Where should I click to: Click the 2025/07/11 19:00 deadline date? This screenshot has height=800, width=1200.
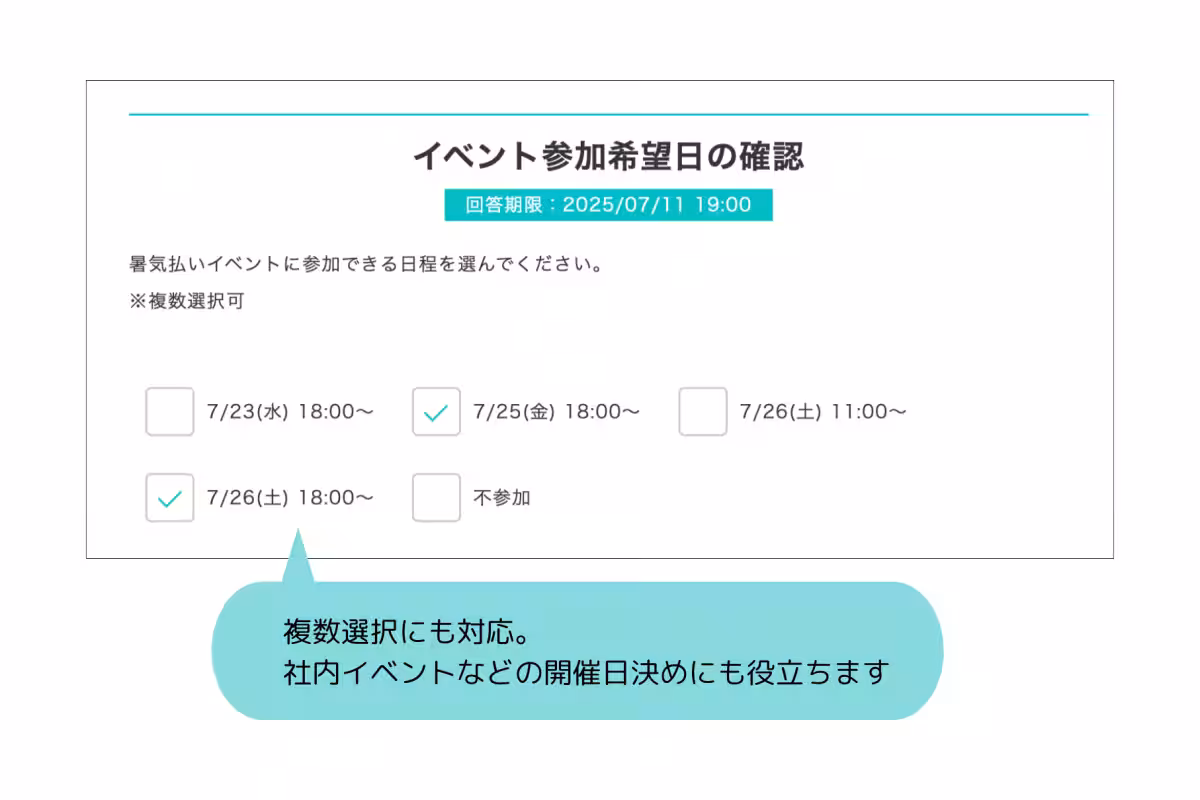pos(656,205)
